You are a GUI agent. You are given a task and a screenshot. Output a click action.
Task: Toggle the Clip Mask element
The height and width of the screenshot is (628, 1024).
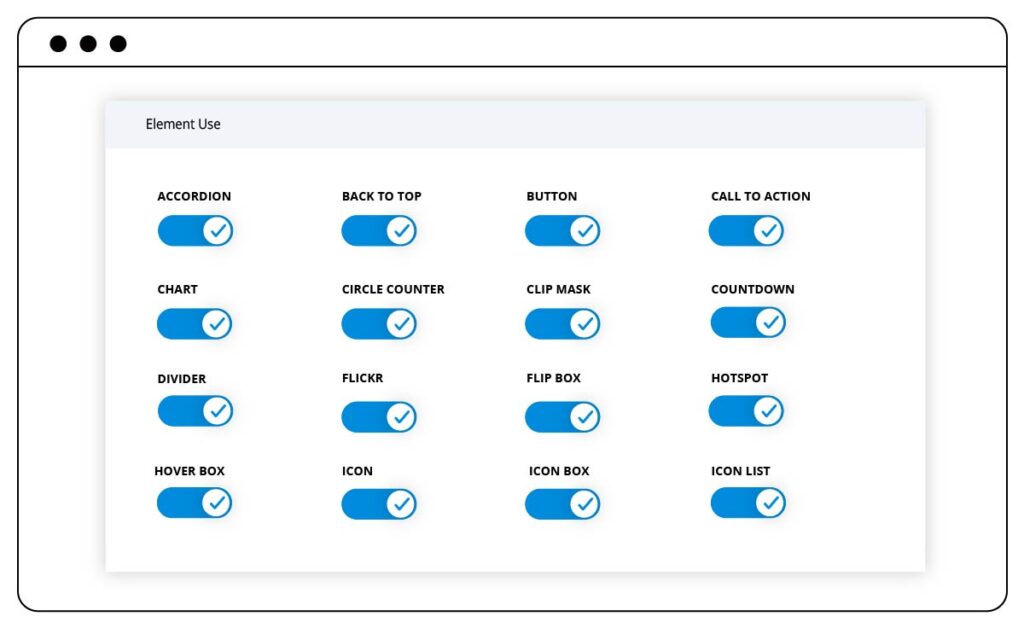(562, 324)
